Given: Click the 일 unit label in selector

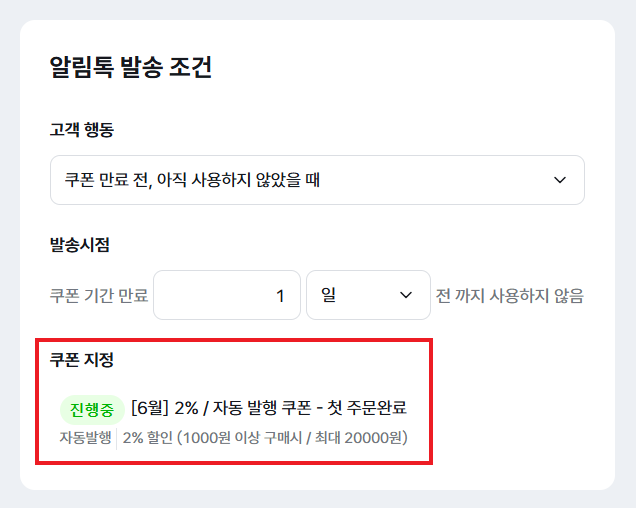Looking at the screenshot, I should click(328, 295).
